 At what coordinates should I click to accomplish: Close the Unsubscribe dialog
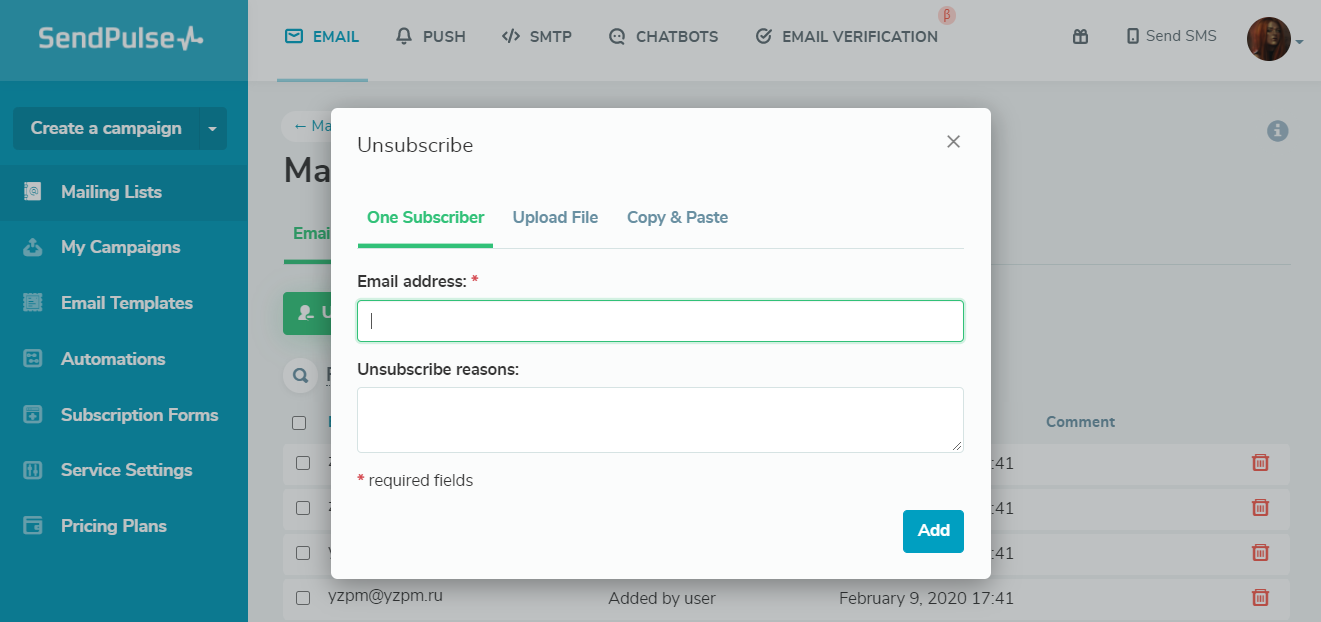[953, 142]
